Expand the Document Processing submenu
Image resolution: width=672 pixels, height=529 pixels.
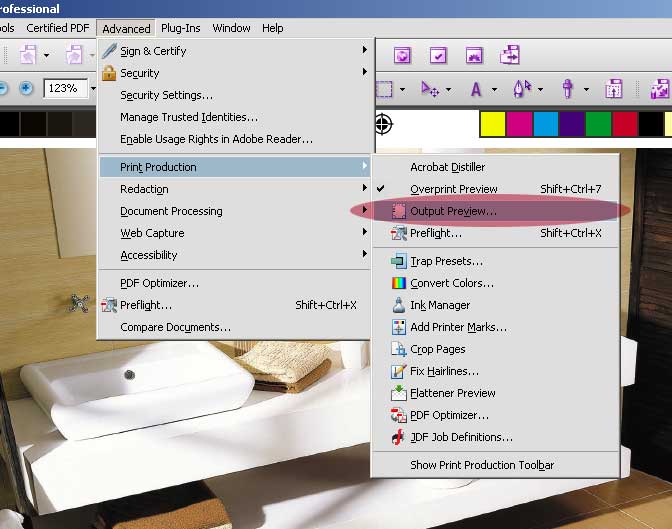pyautogui.click(x=235, y=211)
